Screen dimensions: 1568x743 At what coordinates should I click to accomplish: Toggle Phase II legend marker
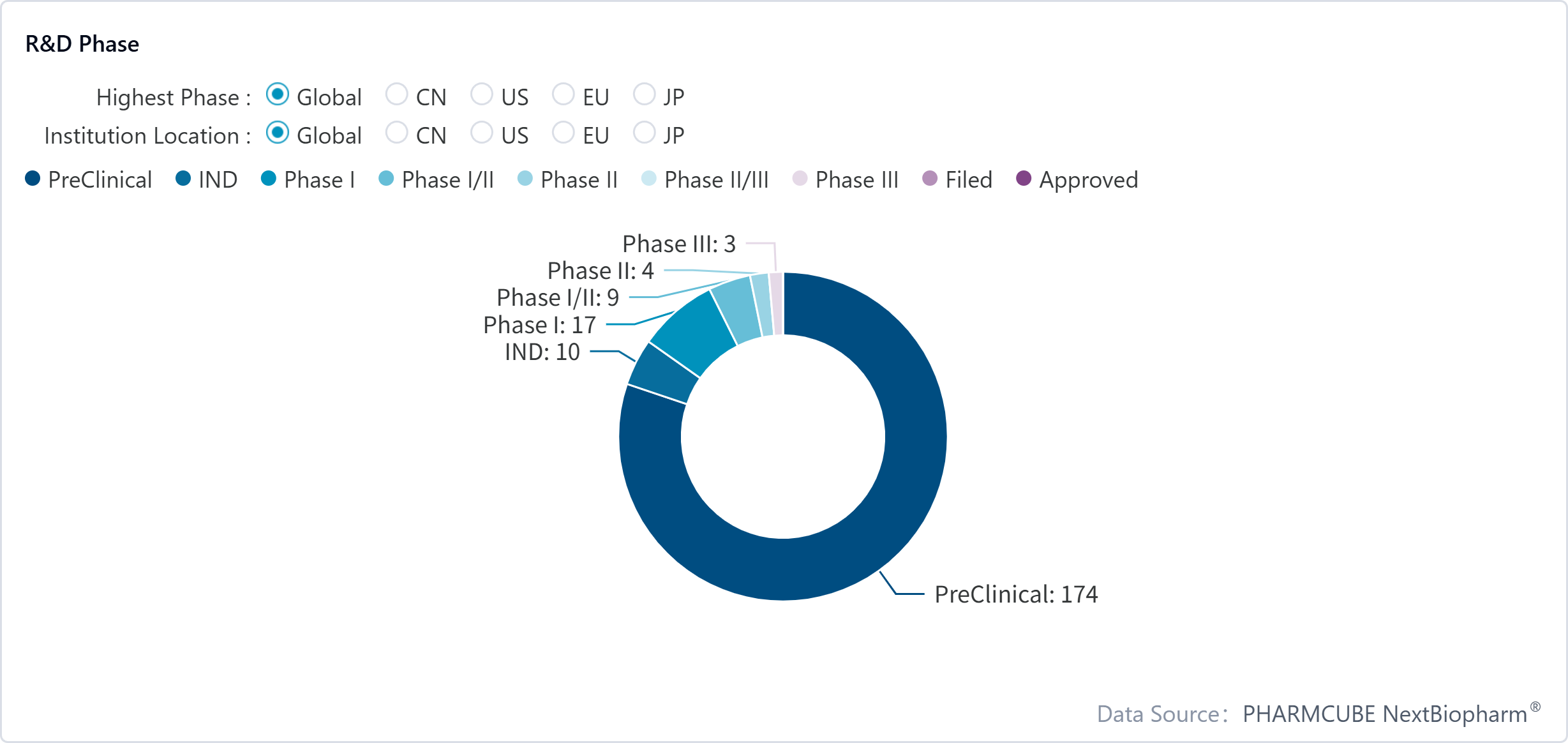tap(525, 179)
